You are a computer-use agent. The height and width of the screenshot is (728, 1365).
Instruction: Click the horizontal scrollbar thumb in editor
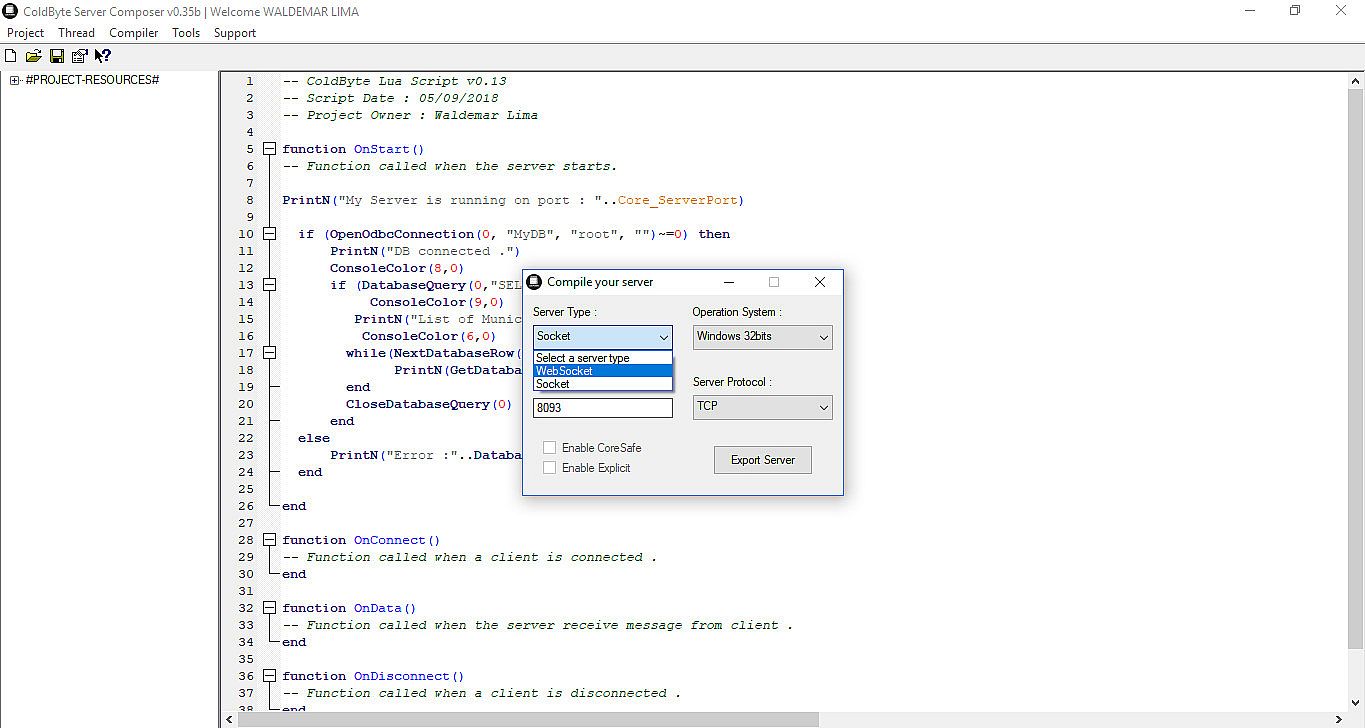pyautogui.click(x=528, y=719)
